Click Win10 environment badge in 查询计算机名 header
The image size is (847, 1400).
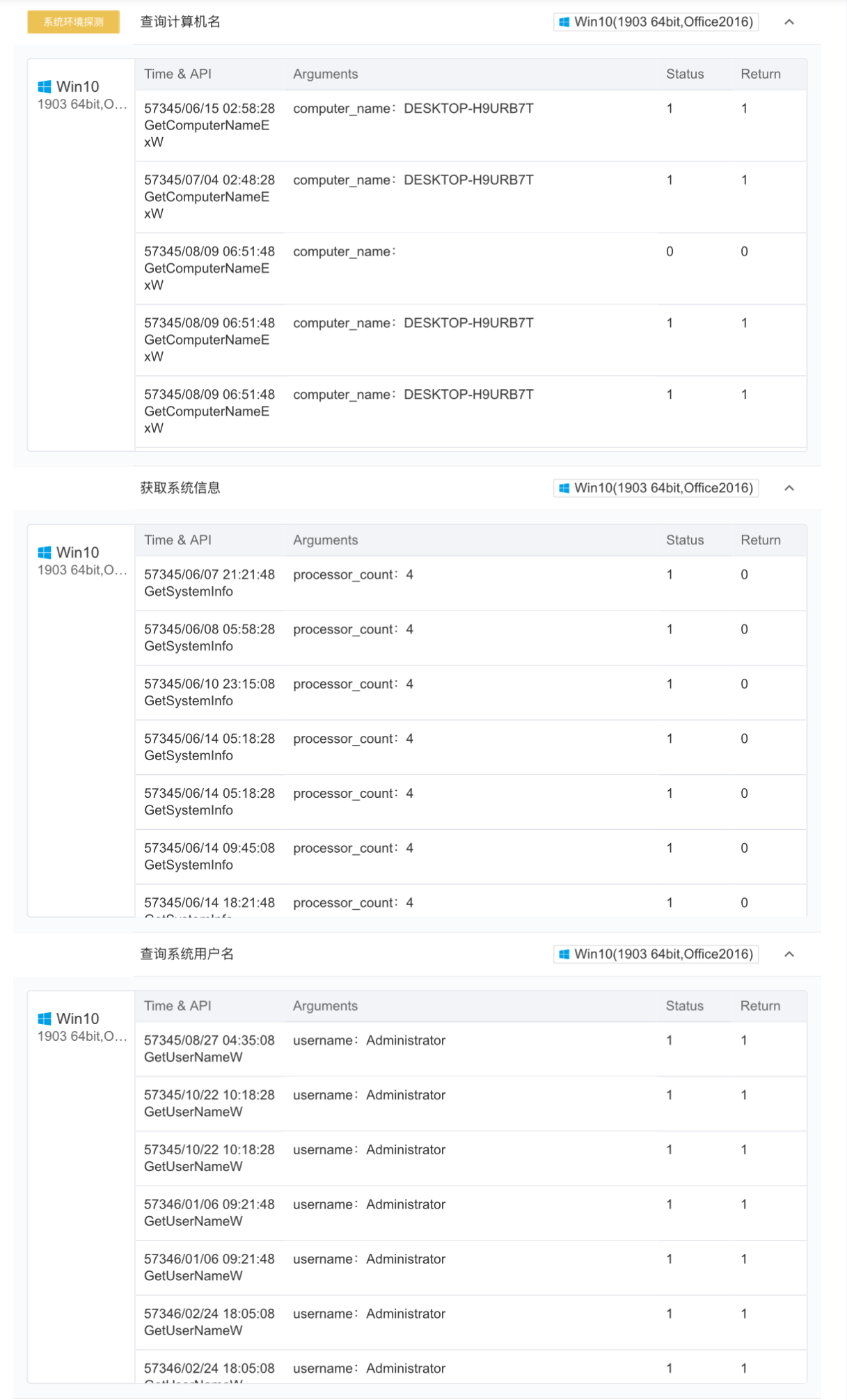tap(656, 22)
